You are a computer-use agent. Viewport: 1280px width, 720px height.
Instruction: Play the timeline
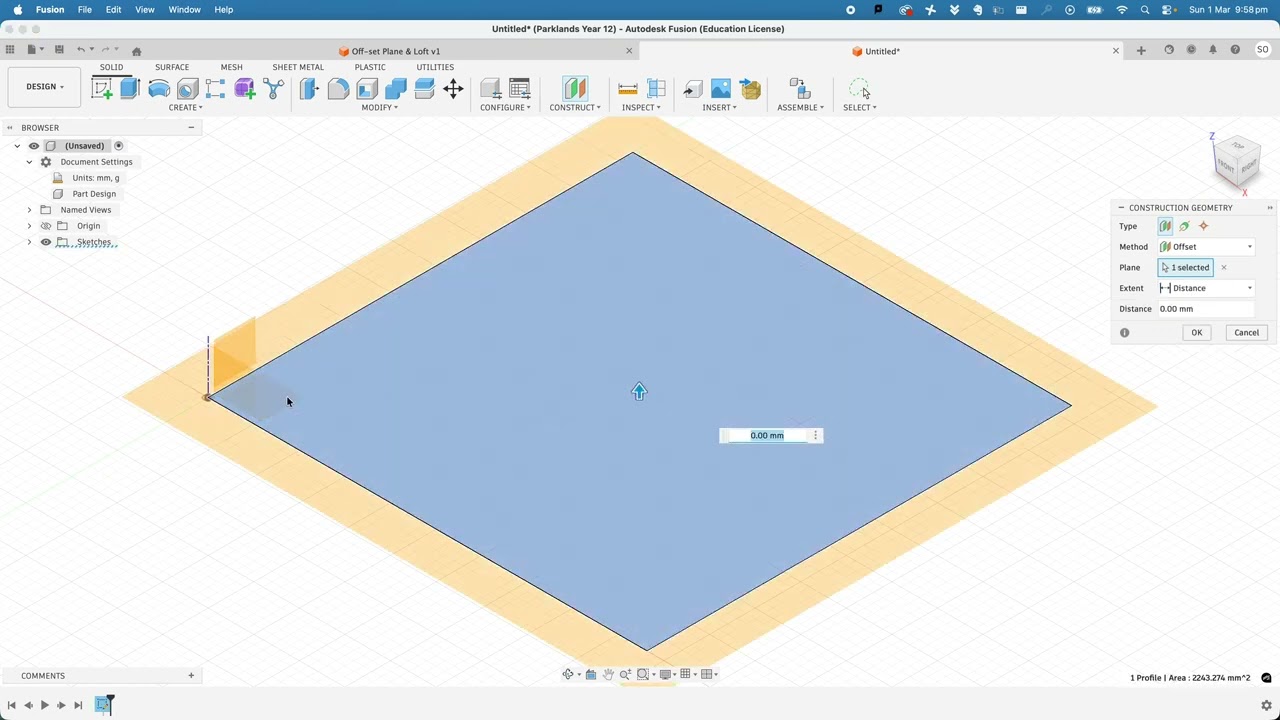click(x=44, y=705)
